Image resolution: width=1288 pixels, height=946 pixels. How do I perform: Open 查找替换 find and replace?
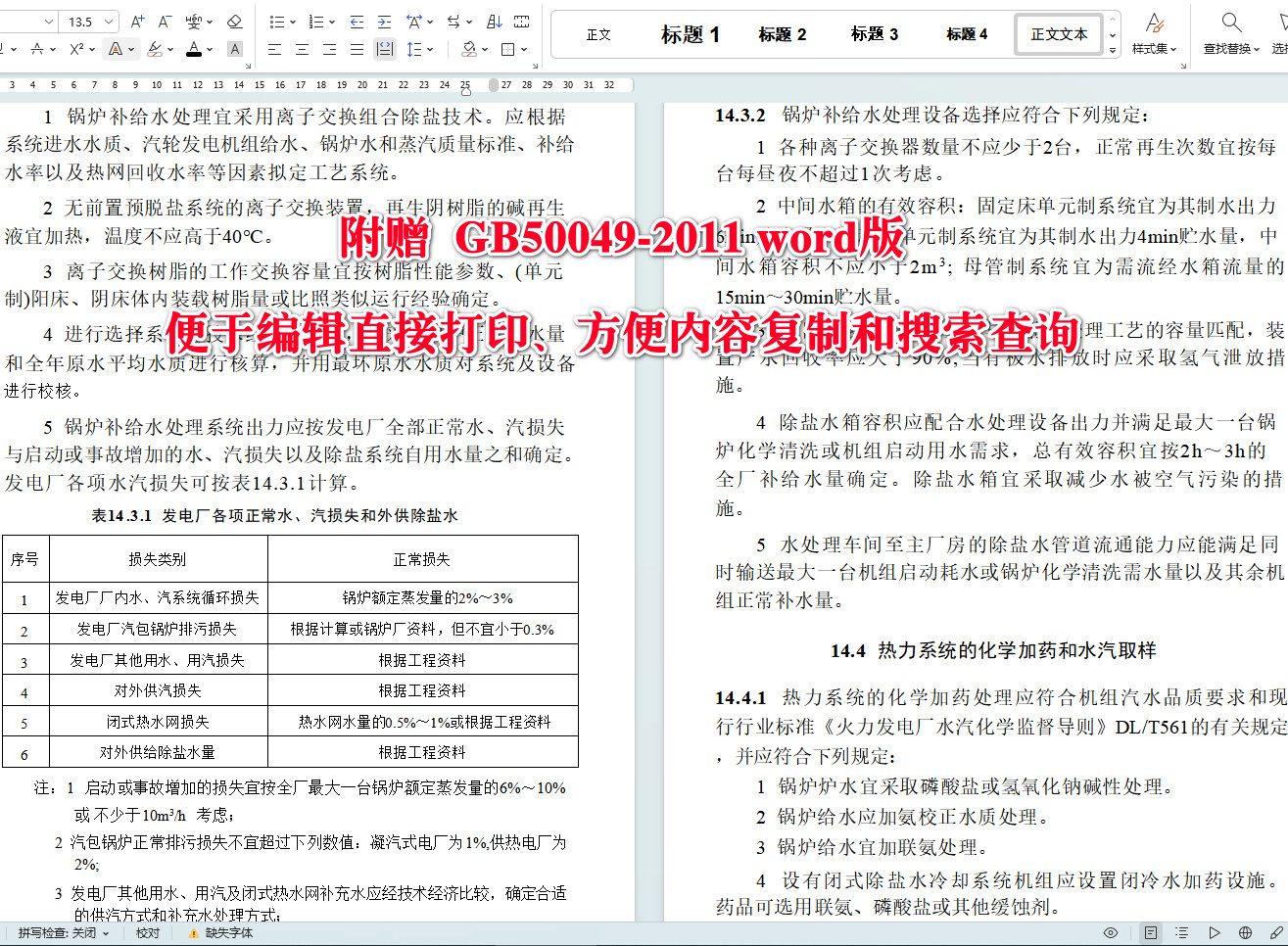coord(1231,33)
